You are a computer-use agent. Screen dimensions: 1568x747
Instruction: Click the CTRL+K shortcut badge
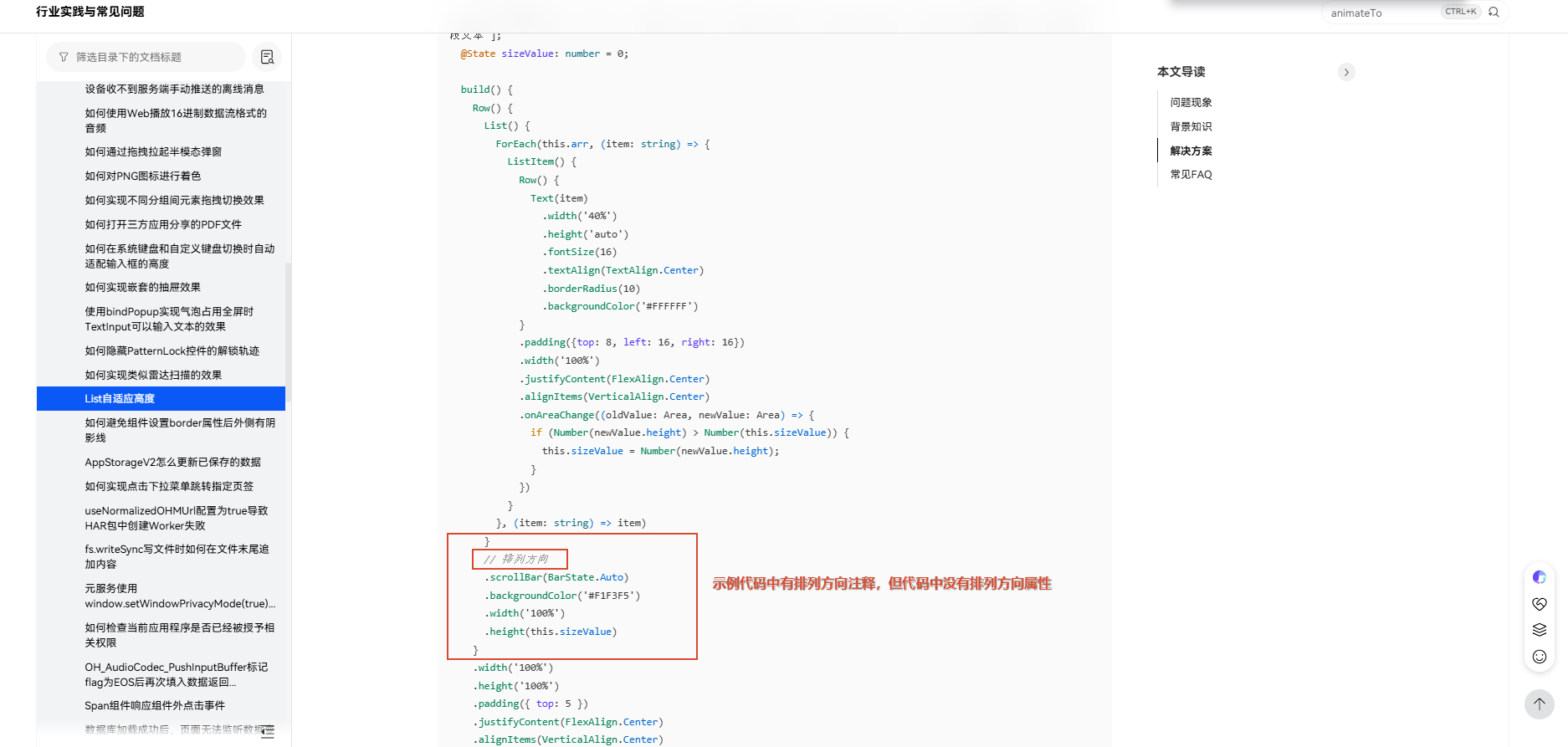click(1461, 12)
